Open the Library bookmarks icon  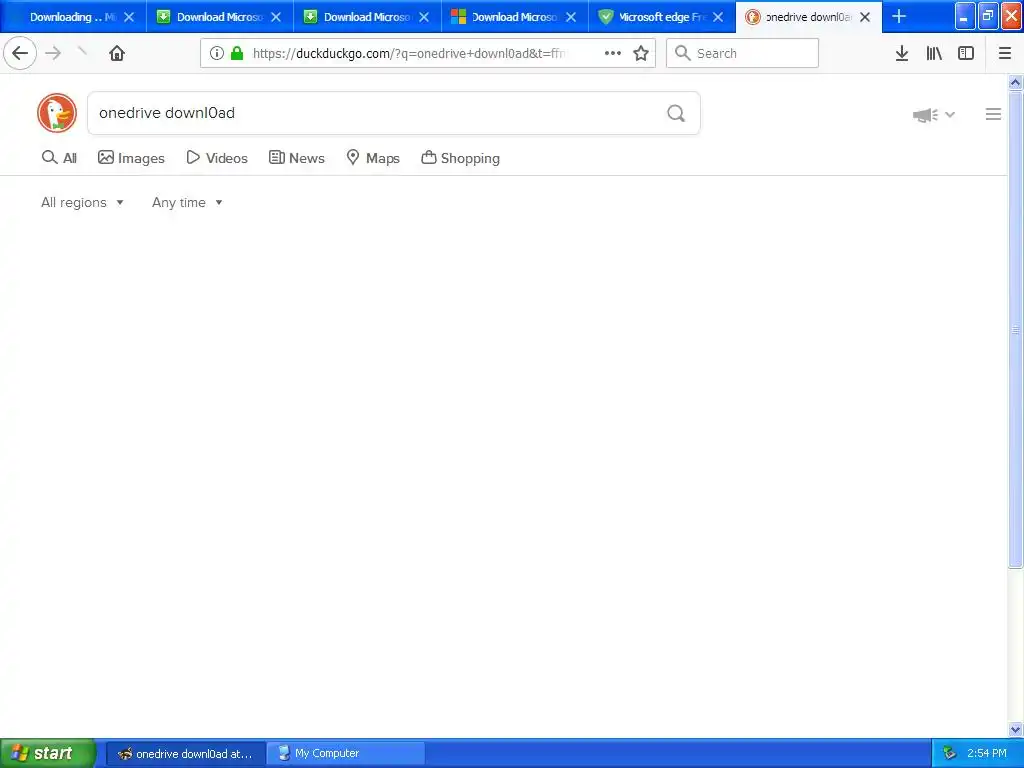(x=934, y=54)
